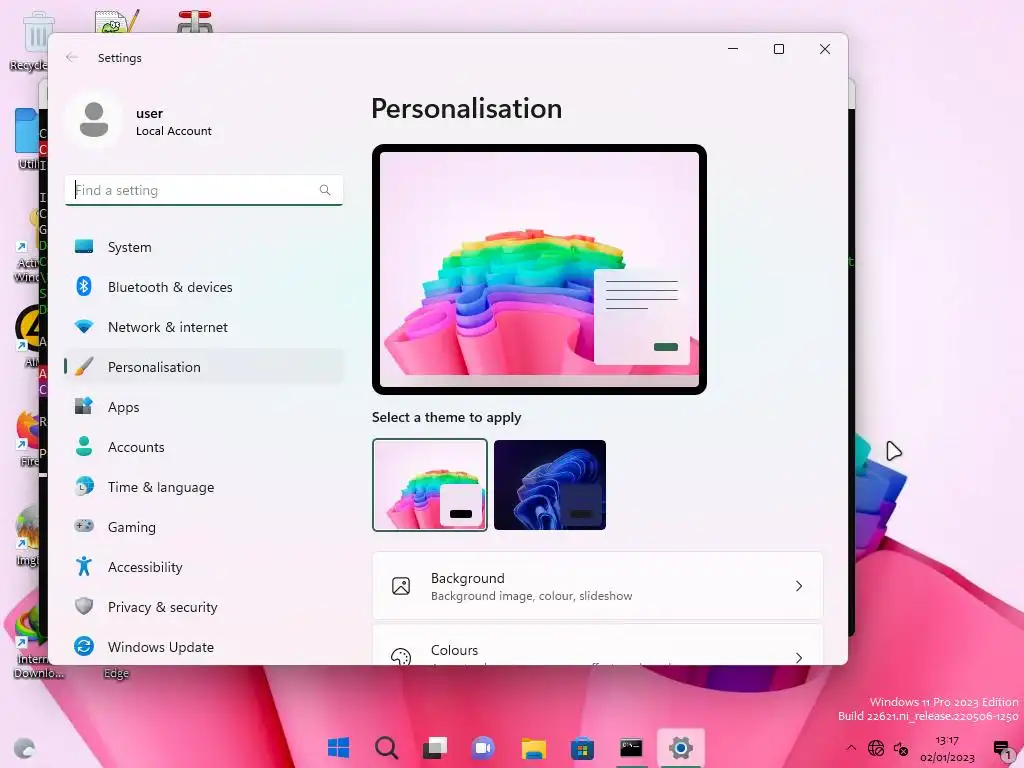Click the search magnifier in Find a setting
Image resolution: width=1024 pixels, height=768 pixels.
coord(325,190)
